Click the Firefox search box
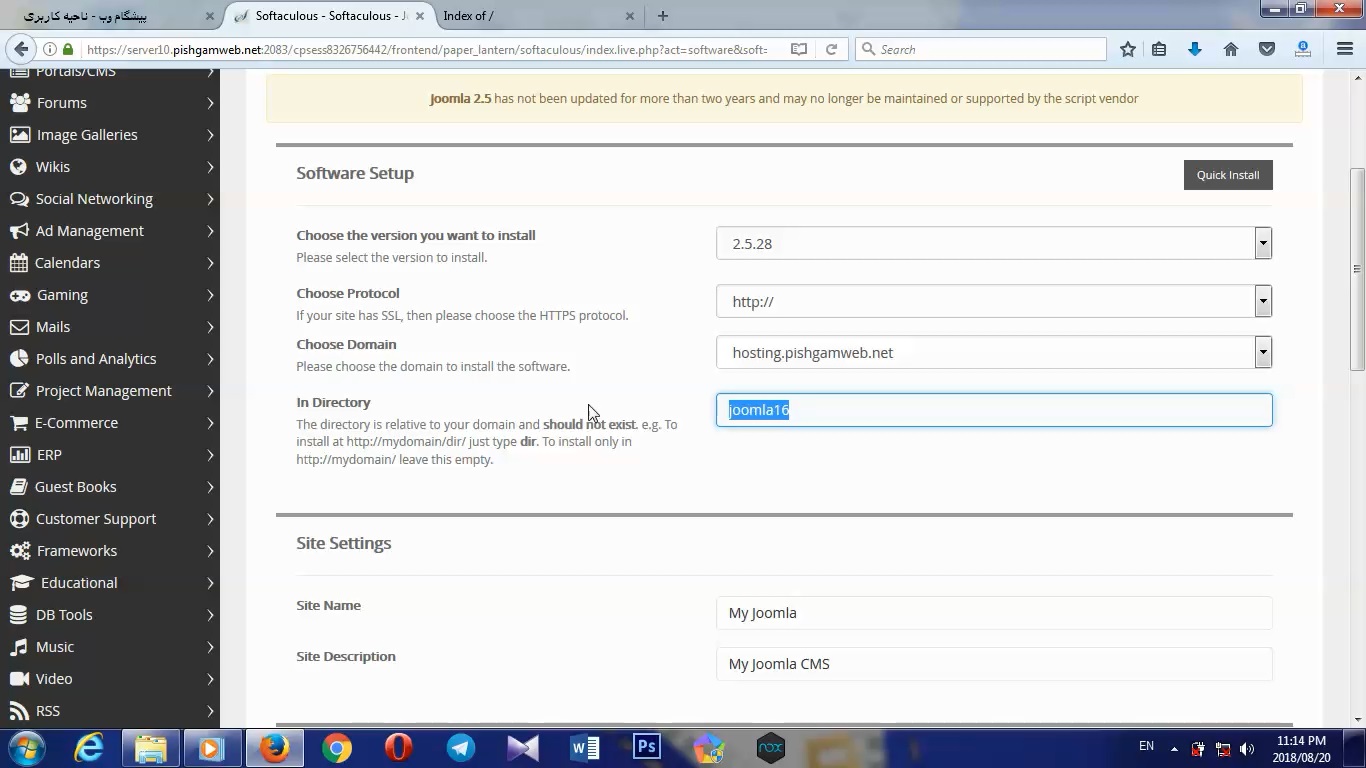The height and width of the screenshot is (768, 1366). (981, 49)
